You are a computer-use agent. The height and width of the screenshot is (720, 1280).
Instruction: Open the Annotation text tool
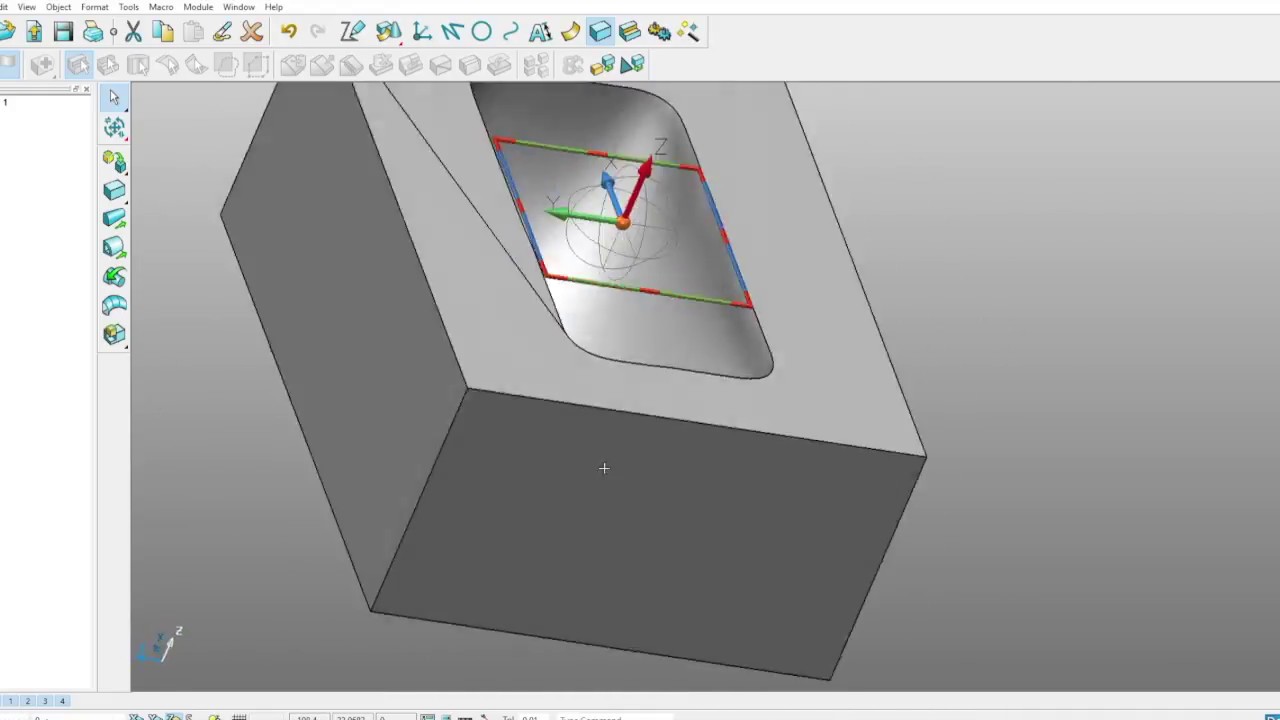pyautogui.click(x=540, y=32)
